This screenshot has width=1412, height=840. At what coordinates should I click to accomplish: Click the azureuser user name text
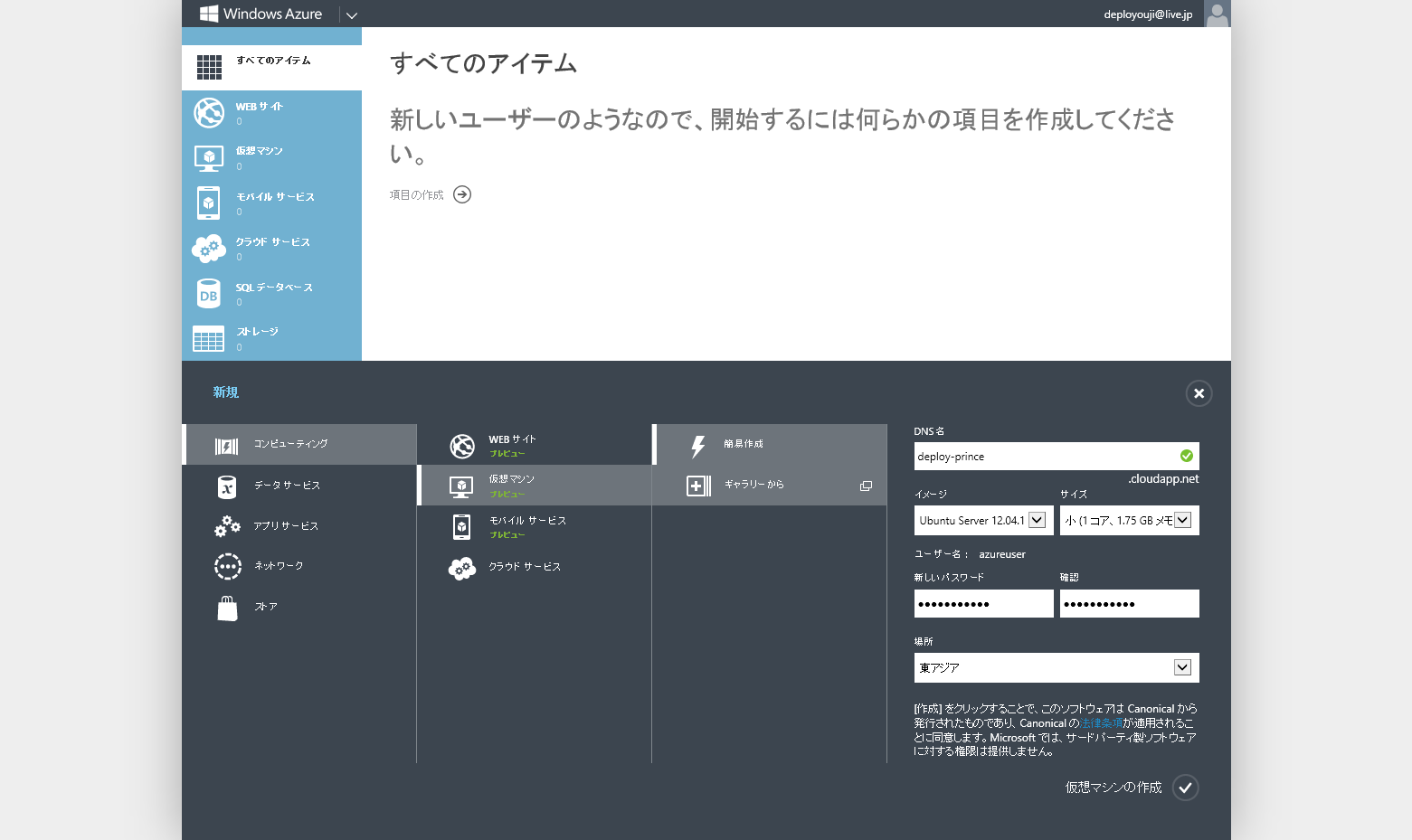click(x=1002, y=554)
